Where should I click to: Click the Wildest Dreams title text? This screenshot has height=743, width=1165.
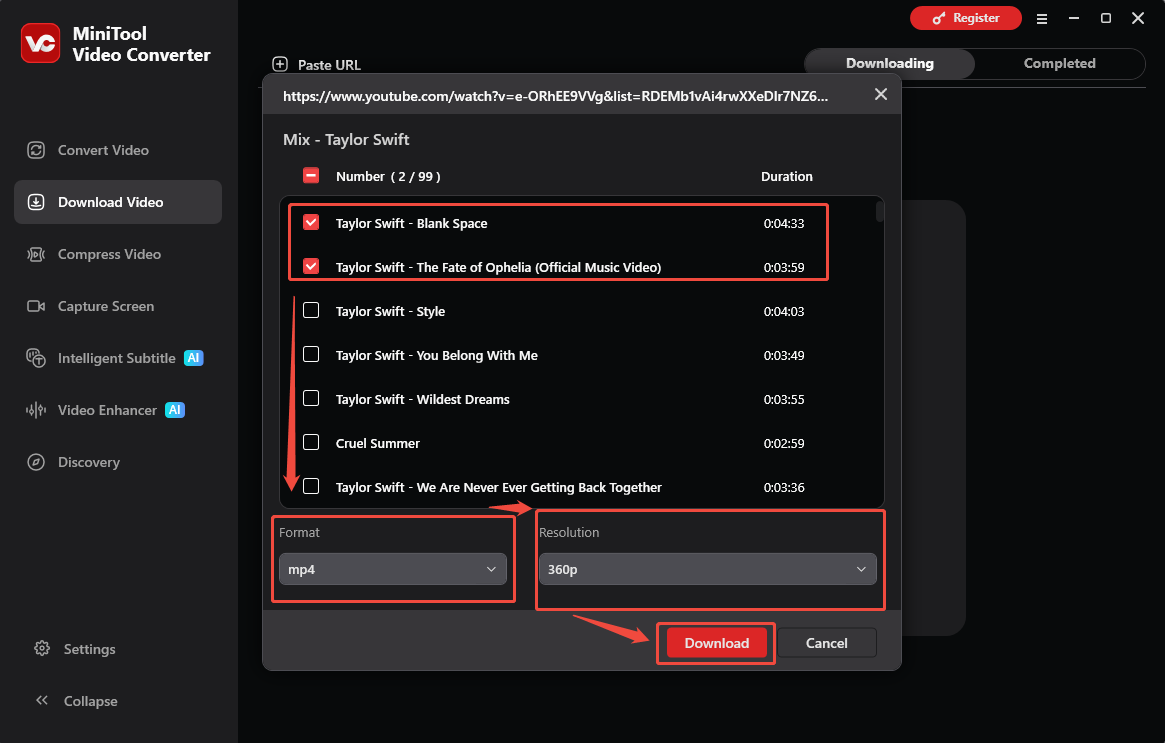pos(422,400)
